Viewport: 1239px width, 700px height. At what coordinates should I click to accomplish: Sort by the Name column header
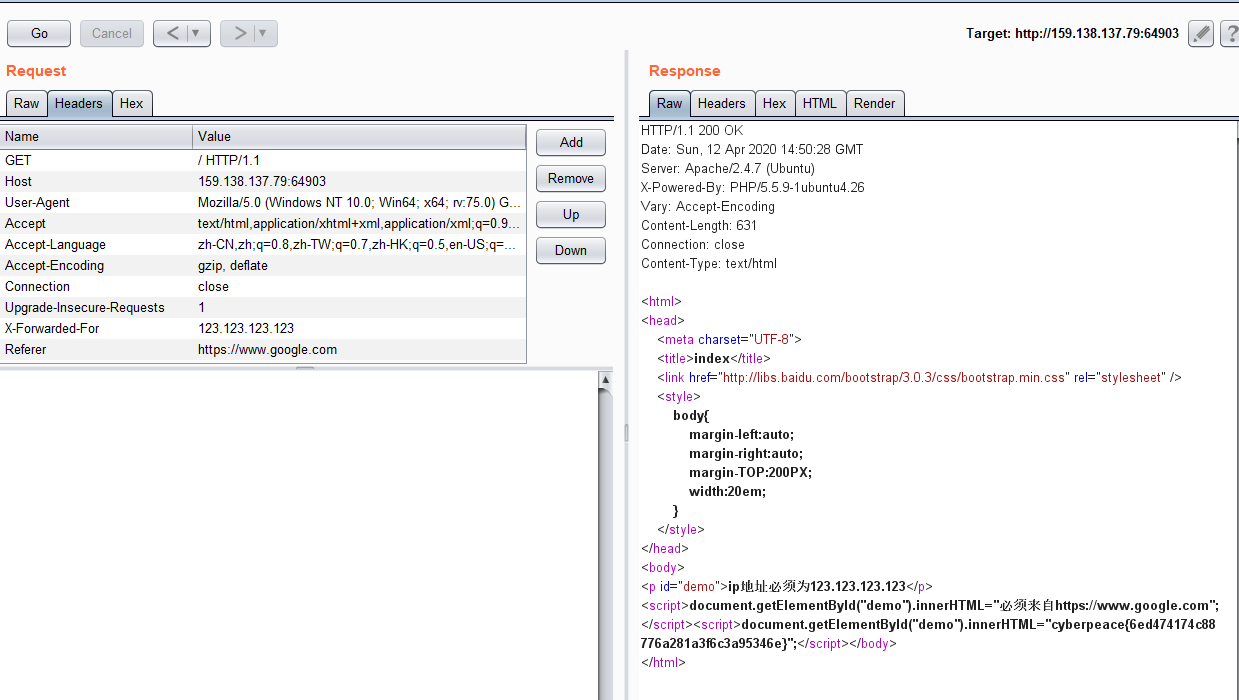(x=97, y=137)
